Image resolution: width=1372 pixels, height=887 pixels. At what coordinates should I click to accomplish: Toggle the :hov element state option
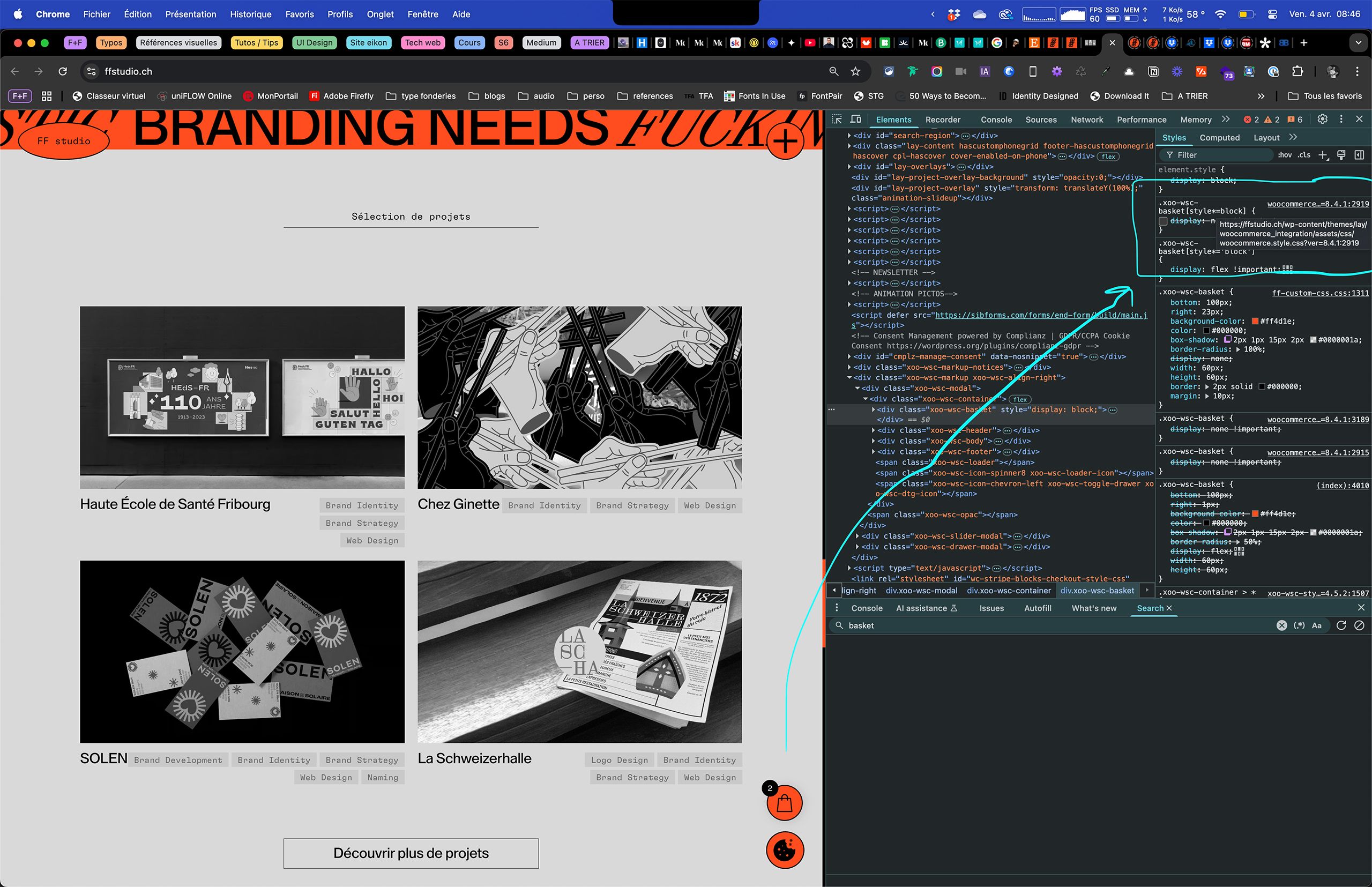tap(1285, 155)
